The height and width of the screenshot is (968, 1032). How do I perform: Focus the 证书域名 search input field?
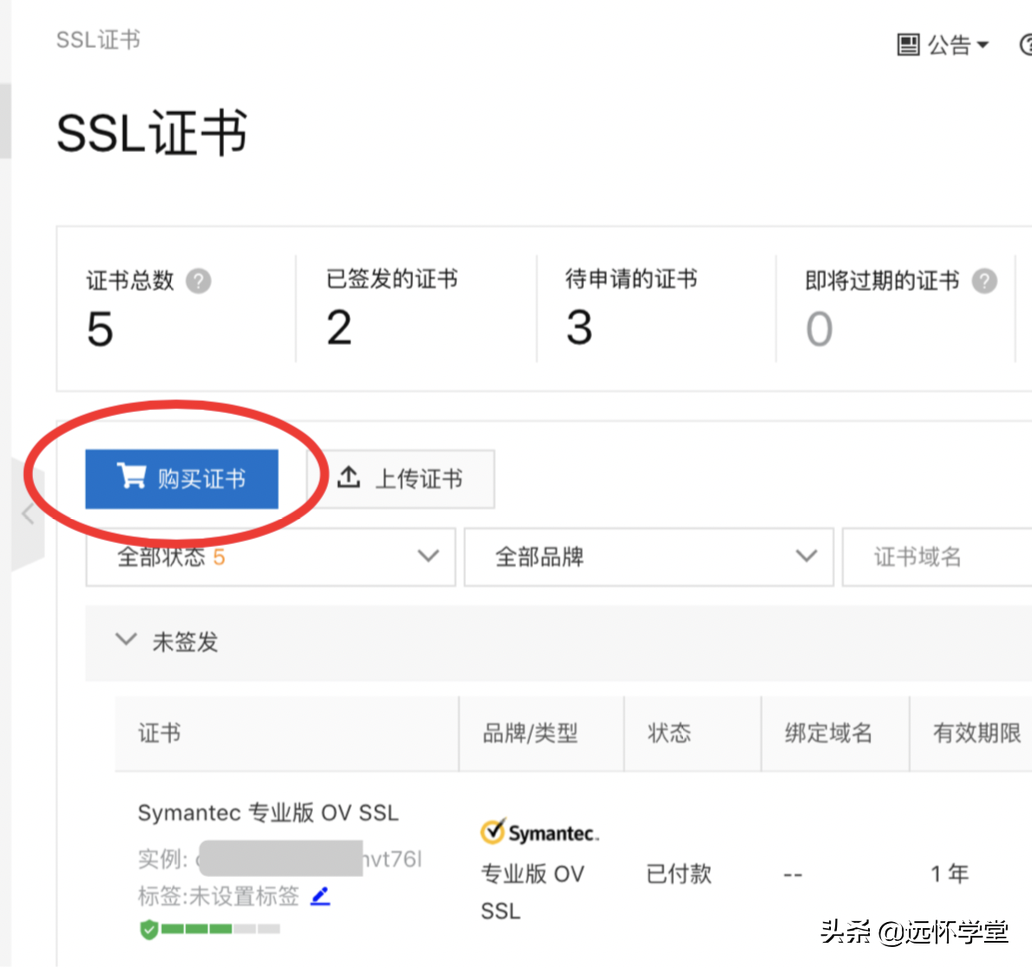pyautogui.click(x=940, y=557)
